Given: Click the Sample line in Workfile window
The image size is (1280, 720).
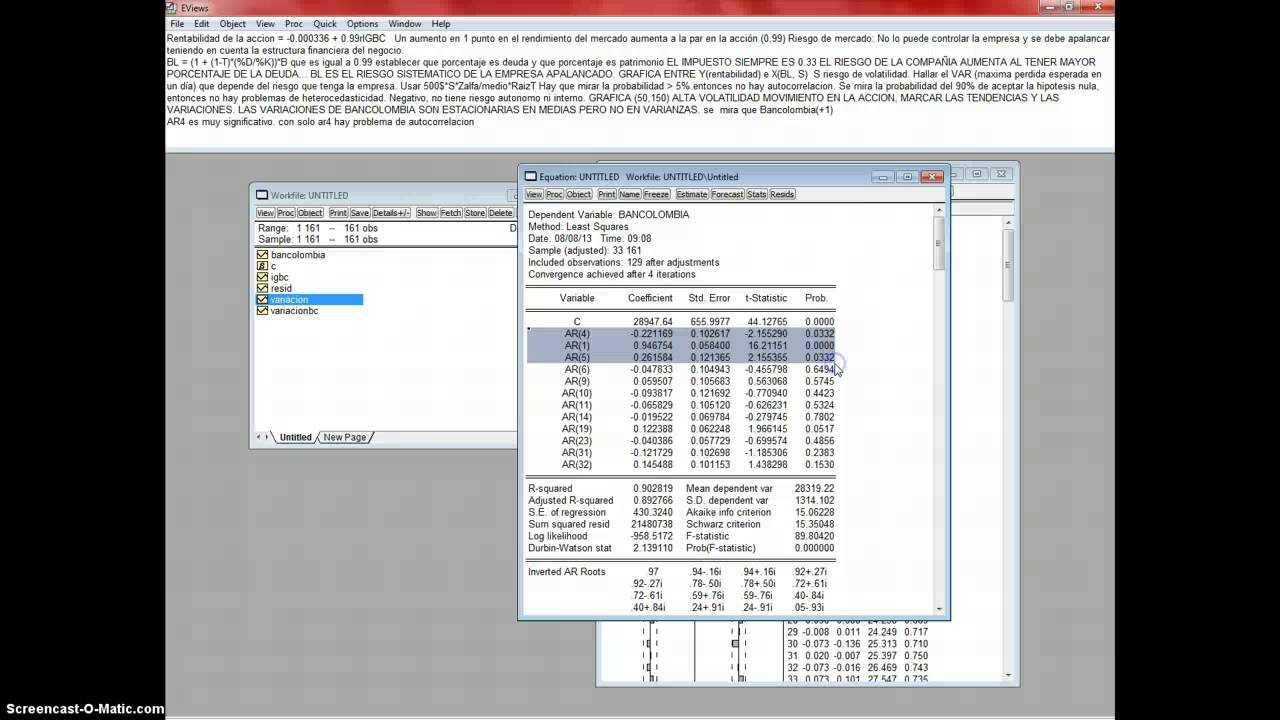Looking at the screenshot, I should click(318, 240).
